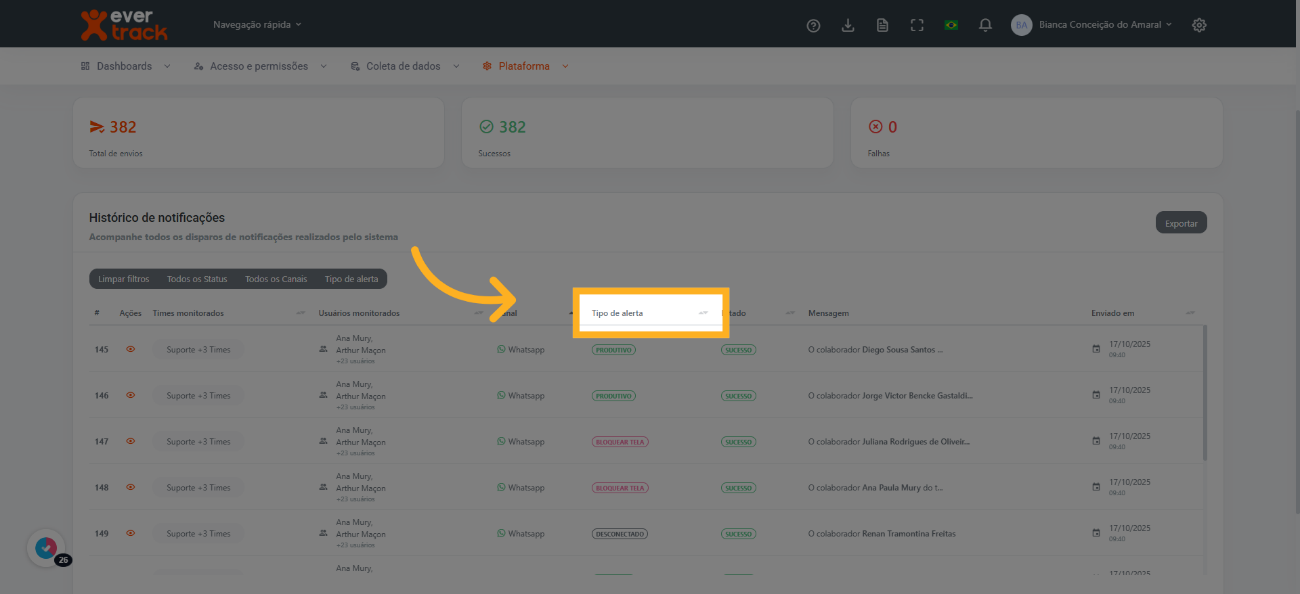This screenshot has height=594, width=1300.
Task: Toggle fullscreen mode icon
Action: click(916, 25)
